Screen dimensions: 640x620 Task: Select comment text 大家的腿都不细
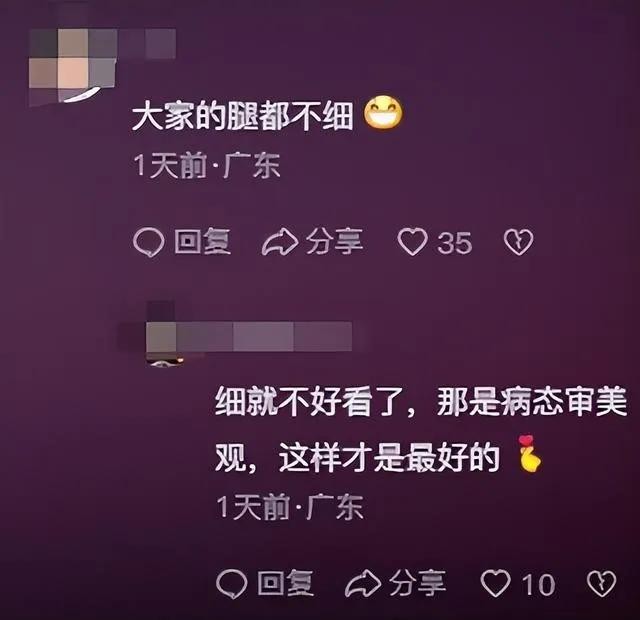[243, 118]
